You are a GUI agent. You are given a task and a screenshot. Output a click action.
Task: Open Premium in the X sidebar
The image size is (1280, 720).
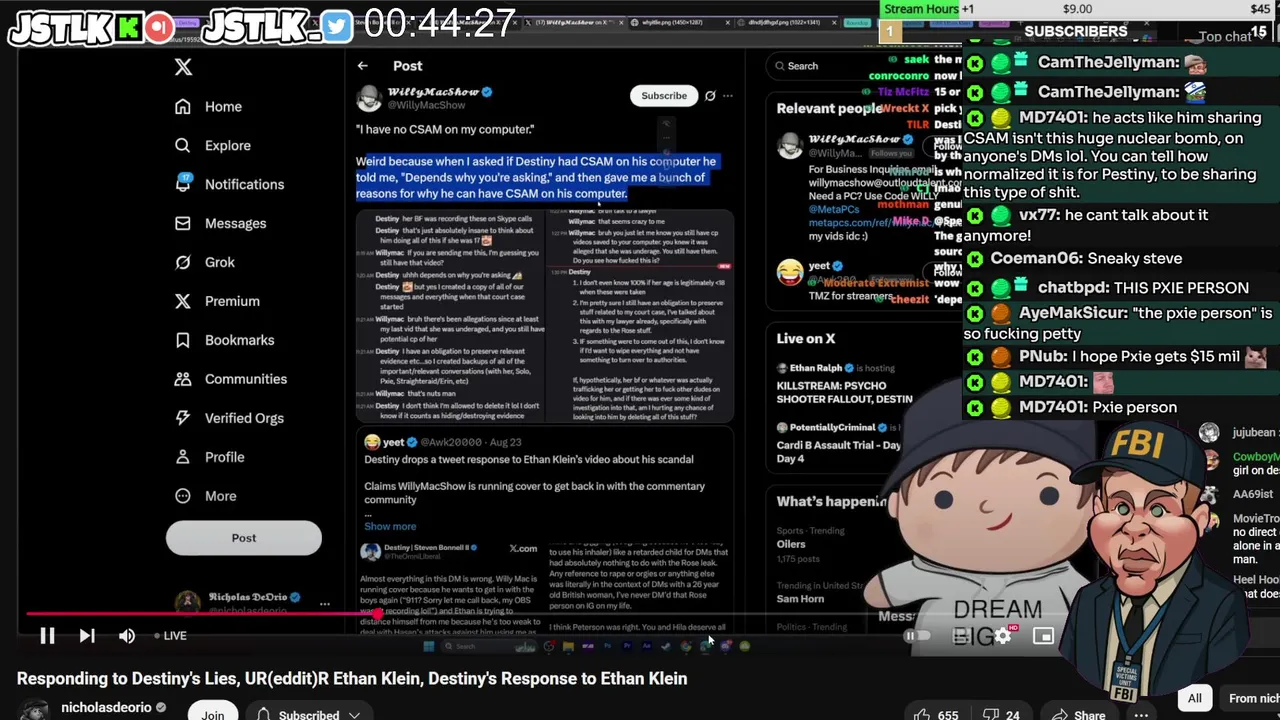(x=217, y=302)
